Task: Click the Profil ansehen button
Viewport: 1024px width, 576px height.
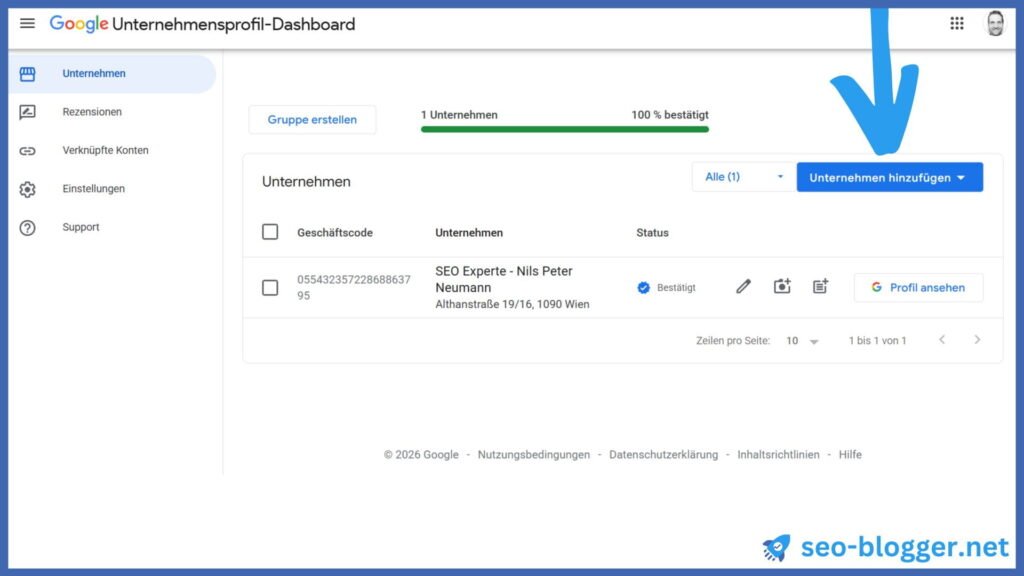Action: pos(918,287)
